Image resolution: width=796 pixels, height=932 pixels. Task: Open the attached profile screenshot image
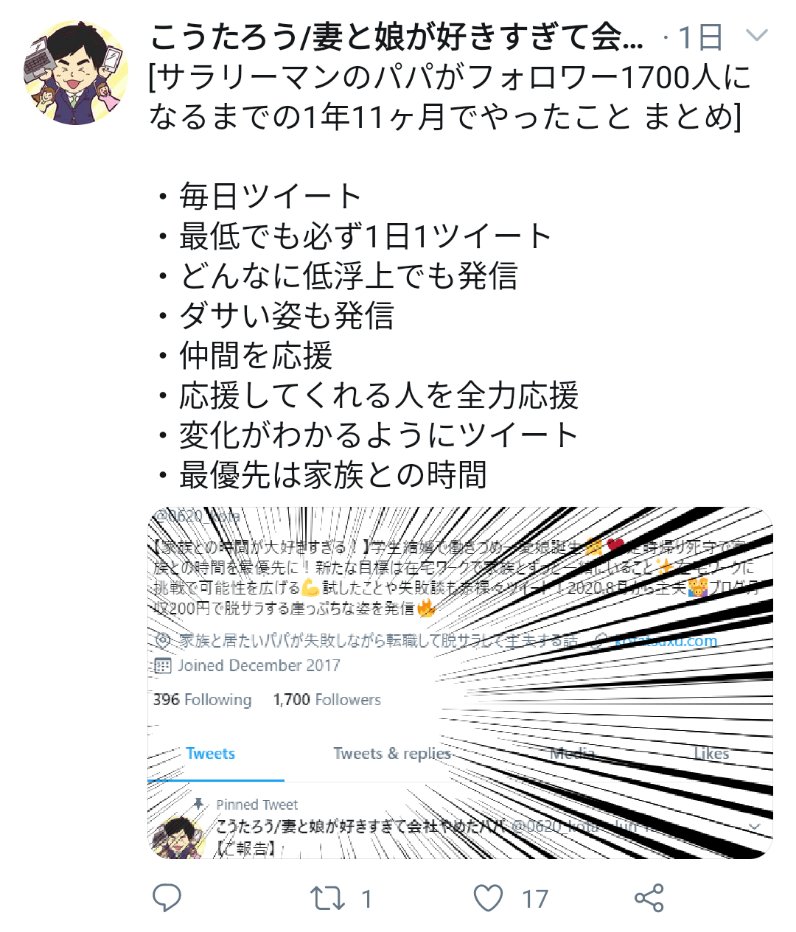pyautogui.click(x=460, y=682)
